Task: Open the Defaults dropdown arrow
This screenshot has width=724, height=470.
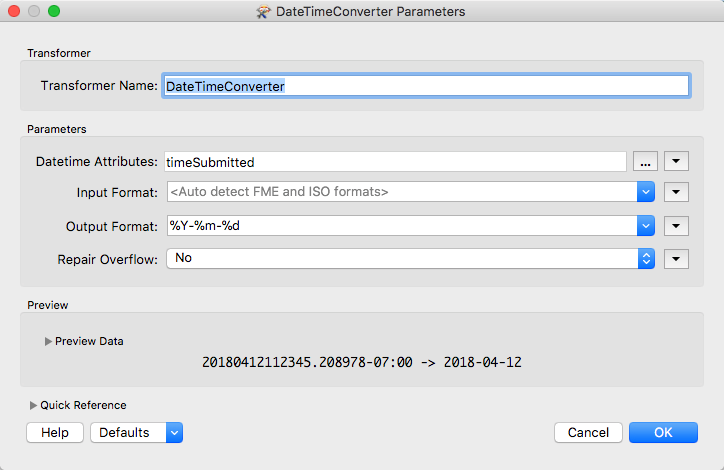Action: 174,433
